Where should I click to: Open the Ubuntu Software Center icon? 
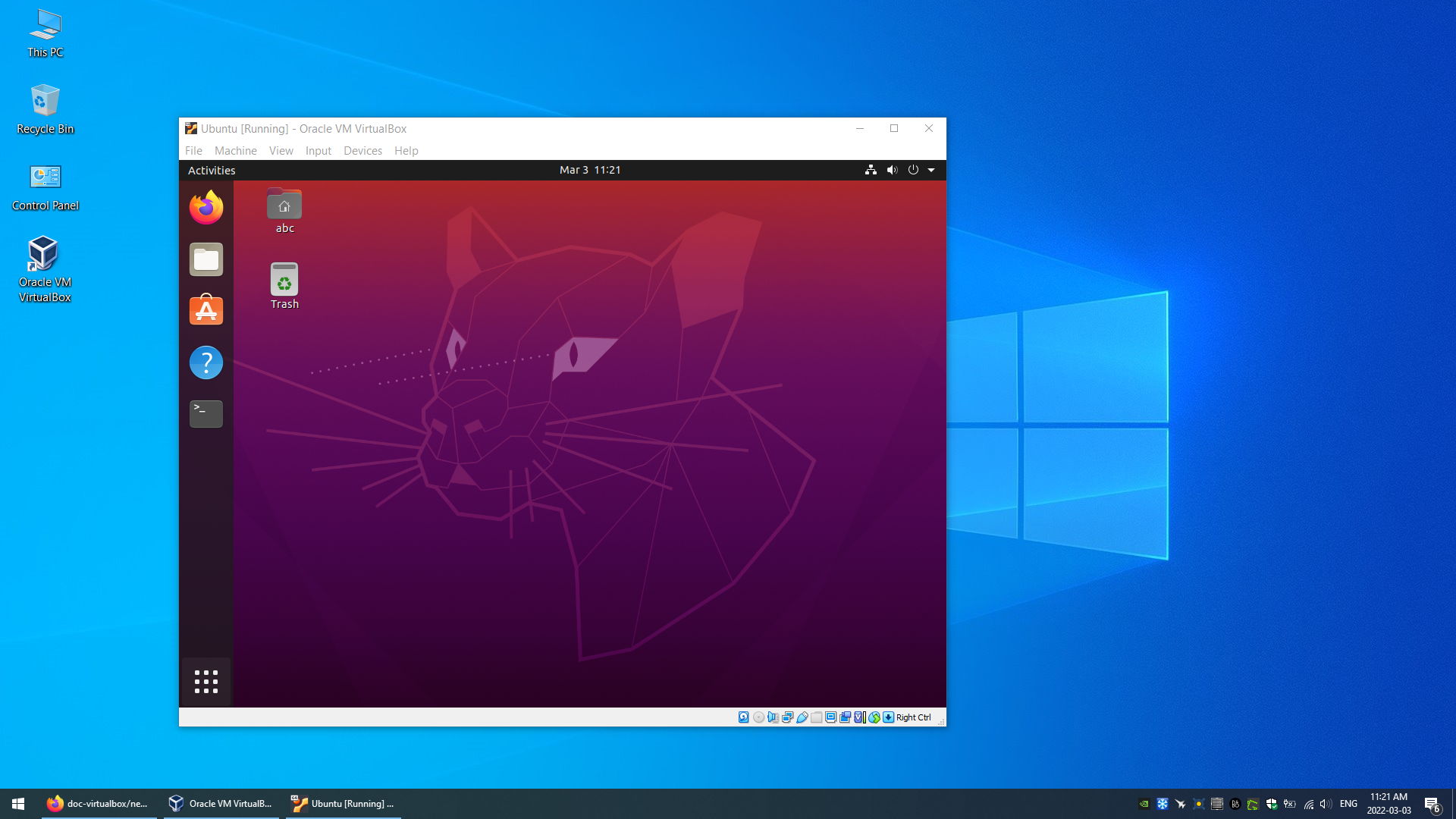click(x=206, y=310)
